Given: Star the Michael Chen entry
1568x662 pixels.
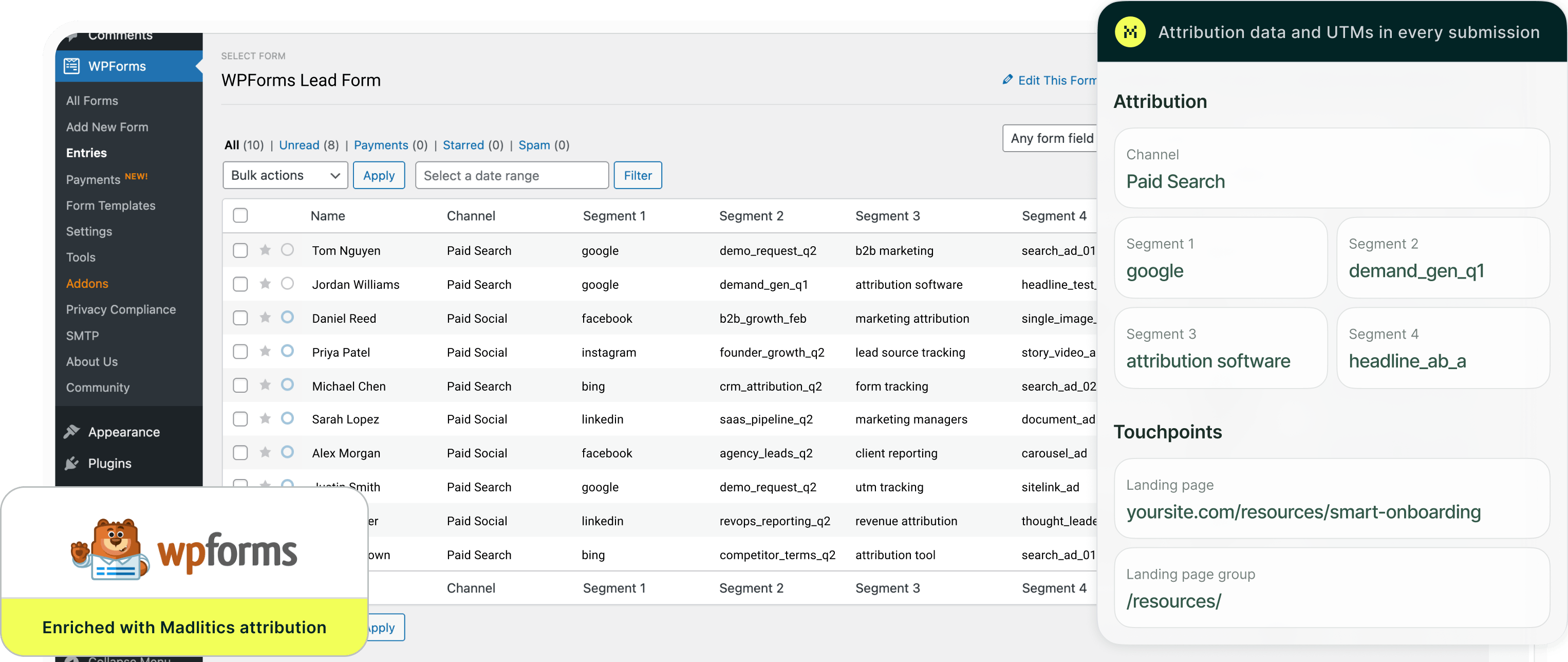Looking at the screenshot, I should pyautogui.click(x=265, y=385).
